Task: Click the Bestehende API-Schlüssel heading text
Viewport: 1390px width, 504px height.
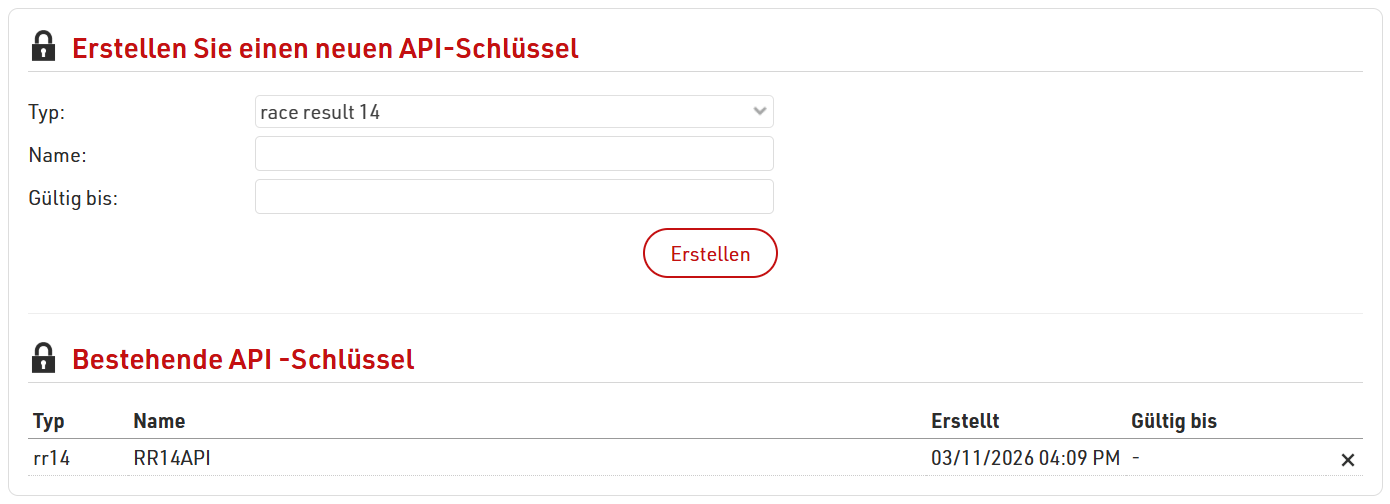Action: coord(243,359)
